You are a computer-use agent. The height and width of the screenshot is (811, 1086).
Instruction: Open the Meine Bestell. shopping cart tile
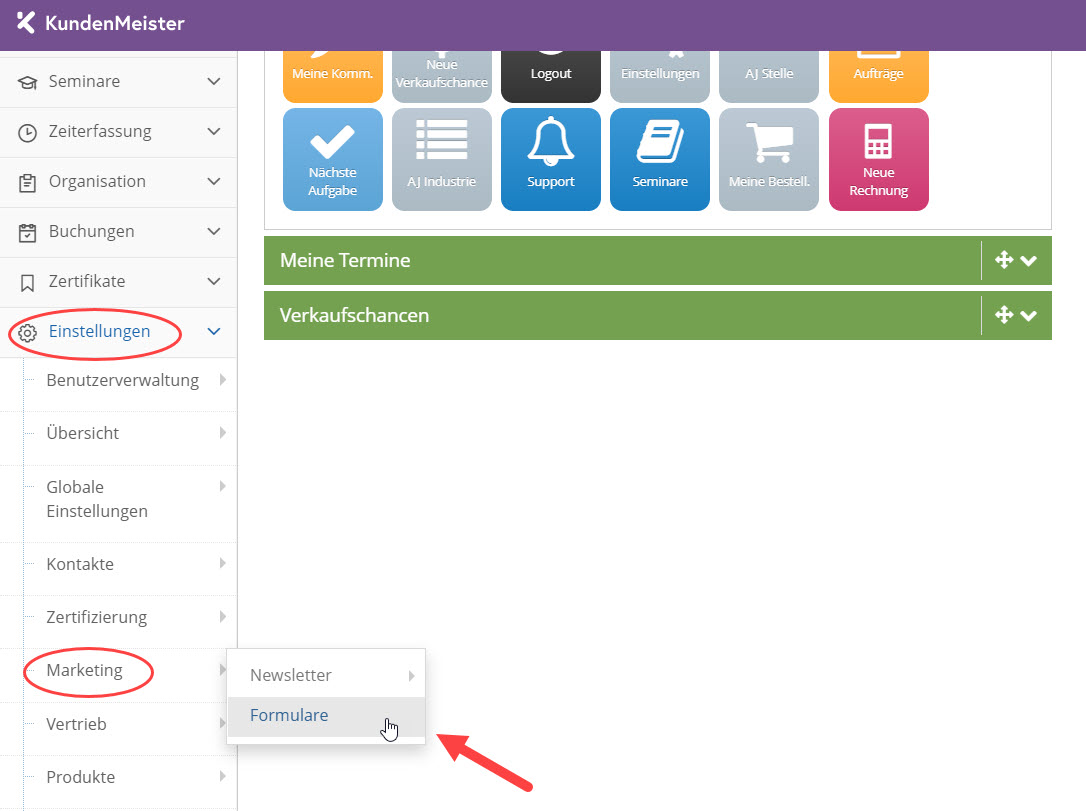(769, 159)
